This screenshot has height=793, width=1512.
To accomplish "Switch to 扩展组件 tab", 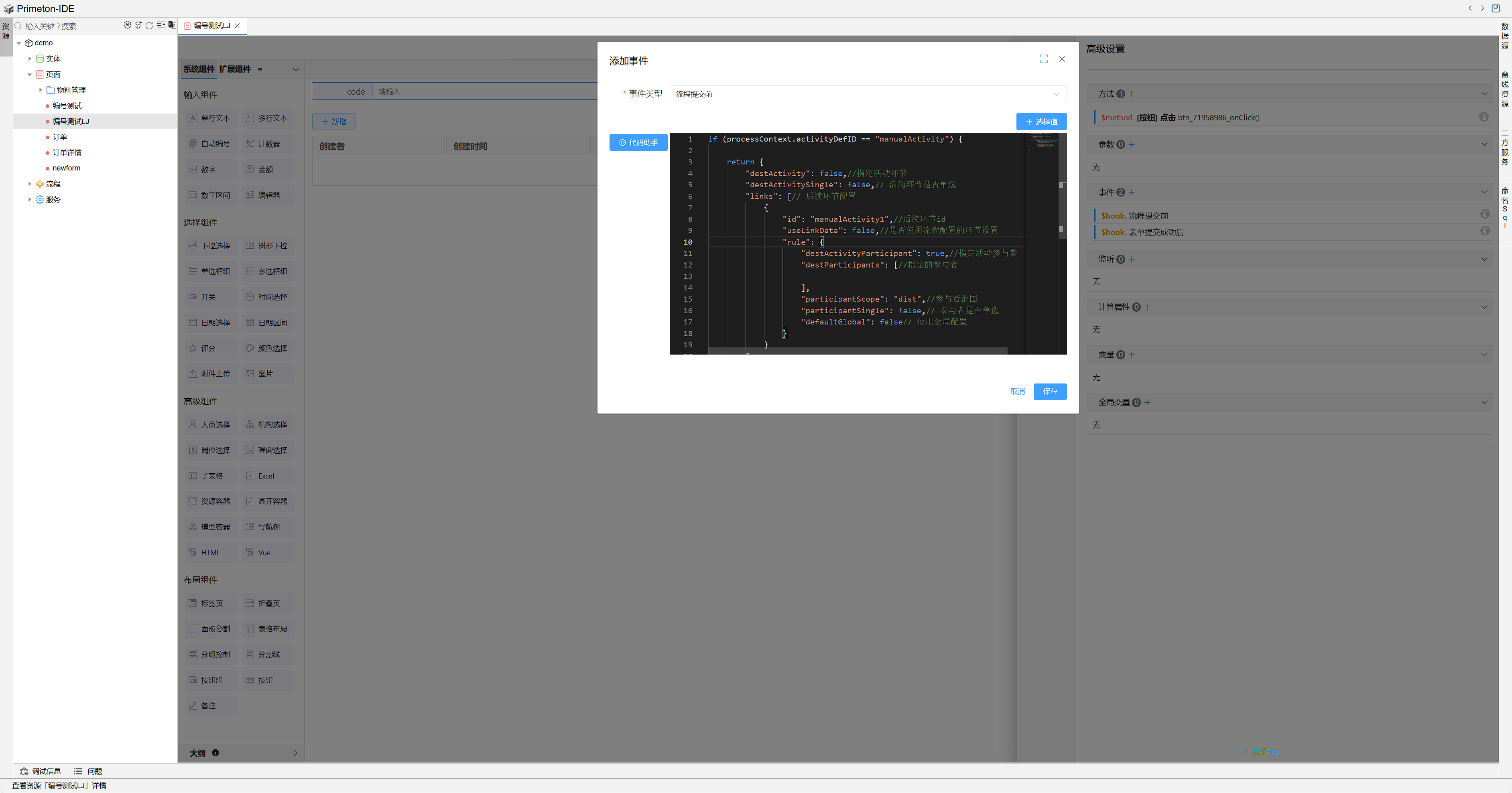I will point(235,69).
